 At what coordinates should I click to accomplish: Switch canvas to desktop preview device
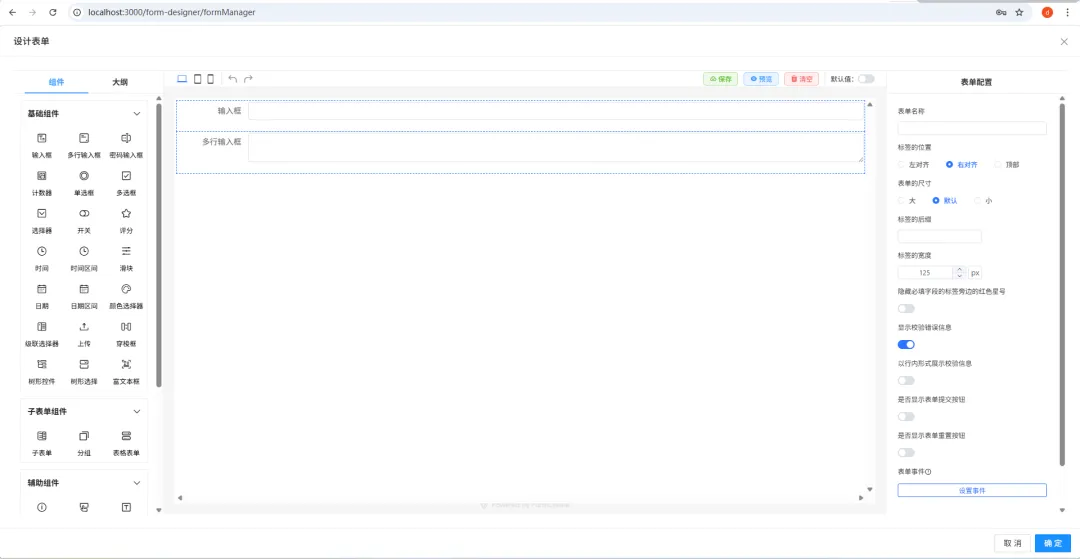click(183, 79)
